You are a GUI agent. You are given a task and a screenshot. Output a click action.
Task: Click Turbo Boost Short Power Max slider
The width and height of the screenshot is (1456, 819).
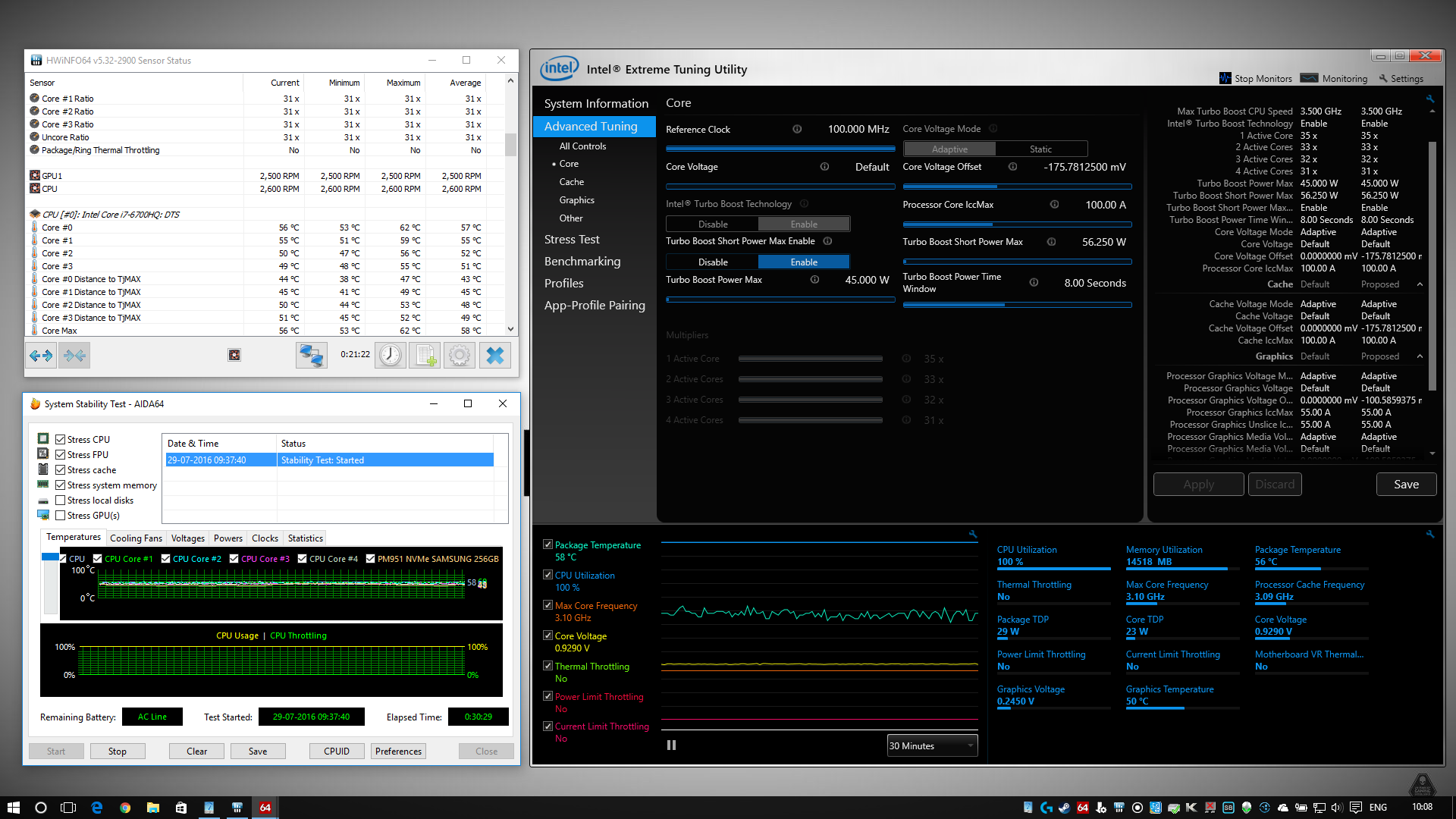1017,262
